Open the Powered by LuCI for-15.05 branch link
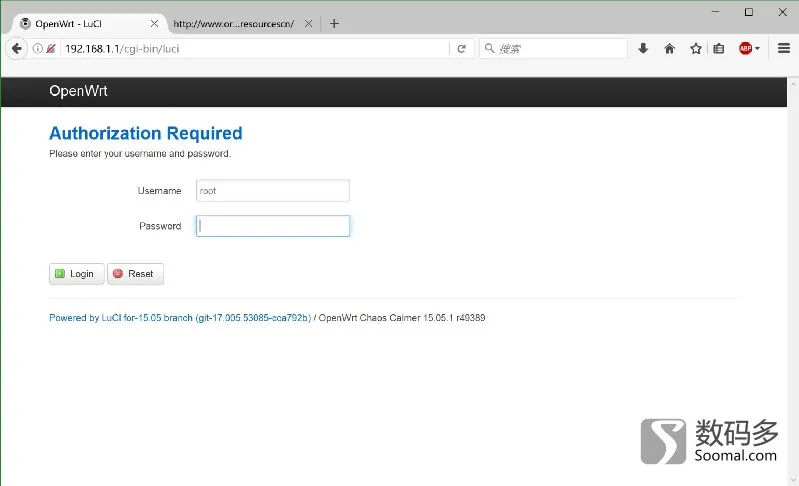The width and height of the screenshot is (799, 486). click(x=180, y=318)
